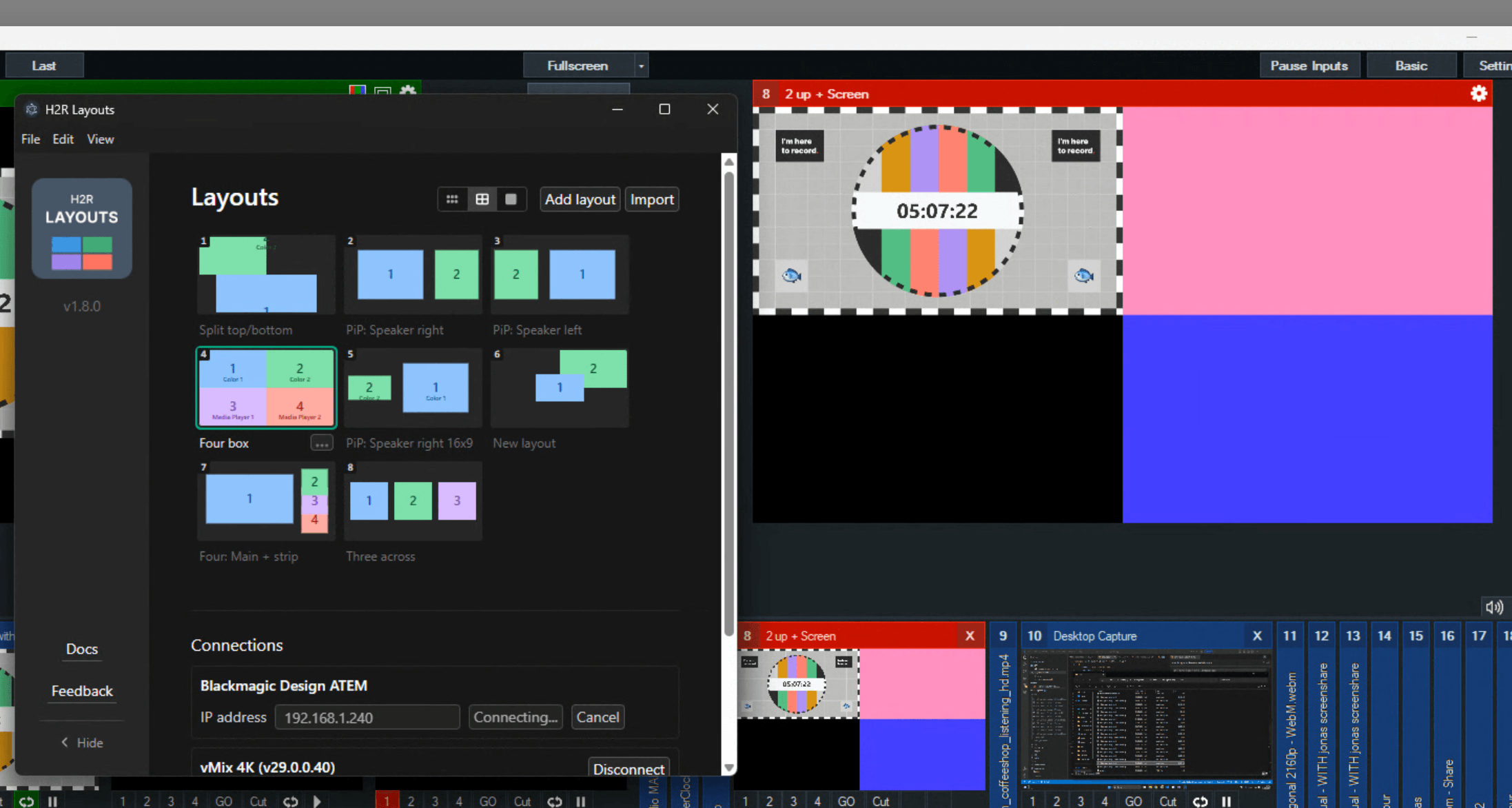1512x808 pixels.
Task: Toggle the red active overlay 1 button
Action: click(387, 801)
